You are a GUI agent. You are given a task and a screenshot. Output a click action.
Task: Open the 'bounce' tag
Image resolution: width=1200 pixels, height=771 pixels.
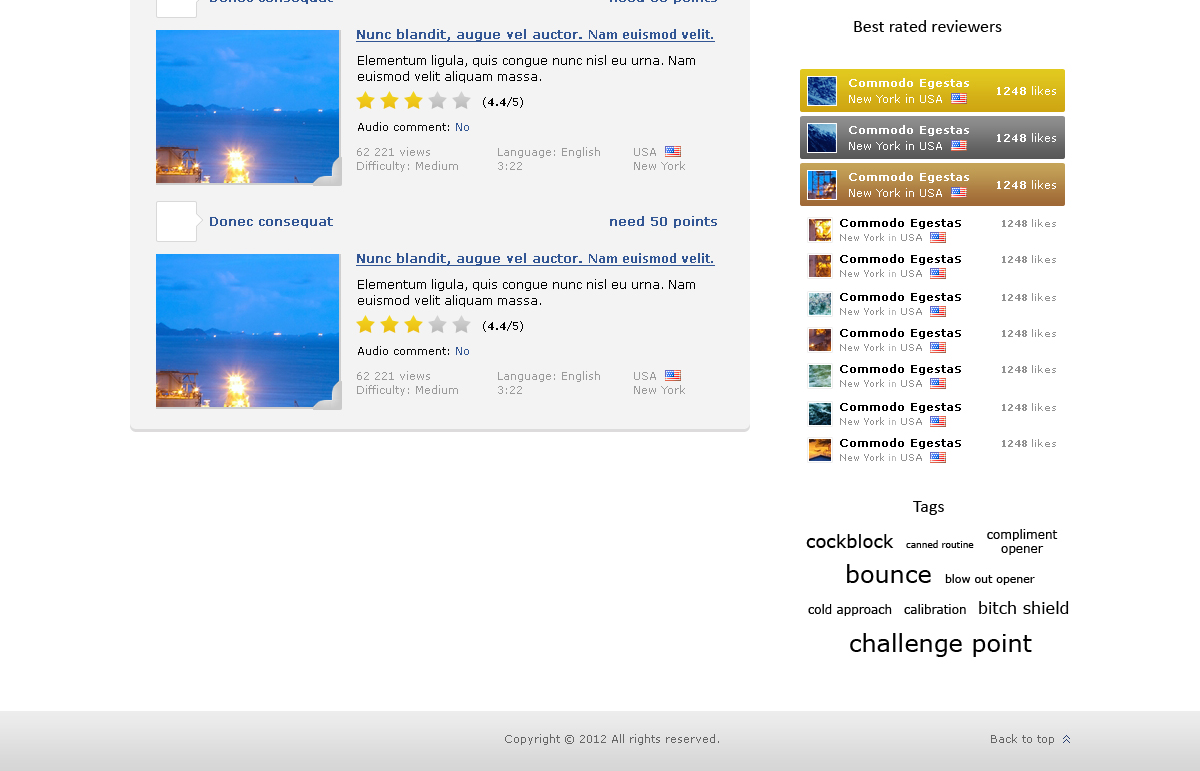pos(888,575)
